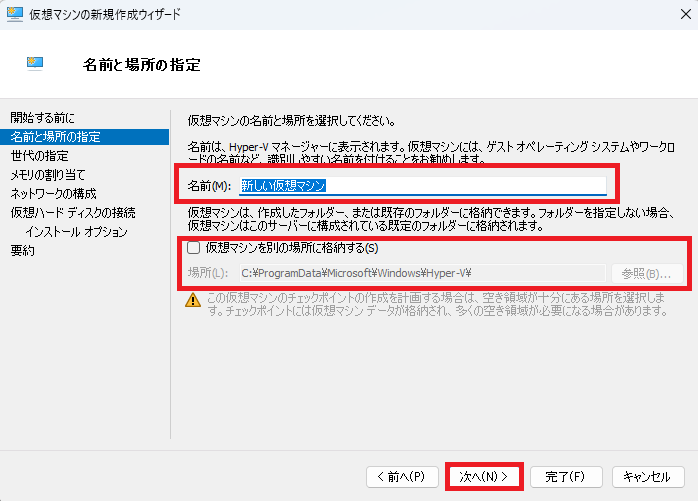This screenshot has height=501, width=698.
Task: Click the heading 名前と場所の指定
Action: [142, 65]
